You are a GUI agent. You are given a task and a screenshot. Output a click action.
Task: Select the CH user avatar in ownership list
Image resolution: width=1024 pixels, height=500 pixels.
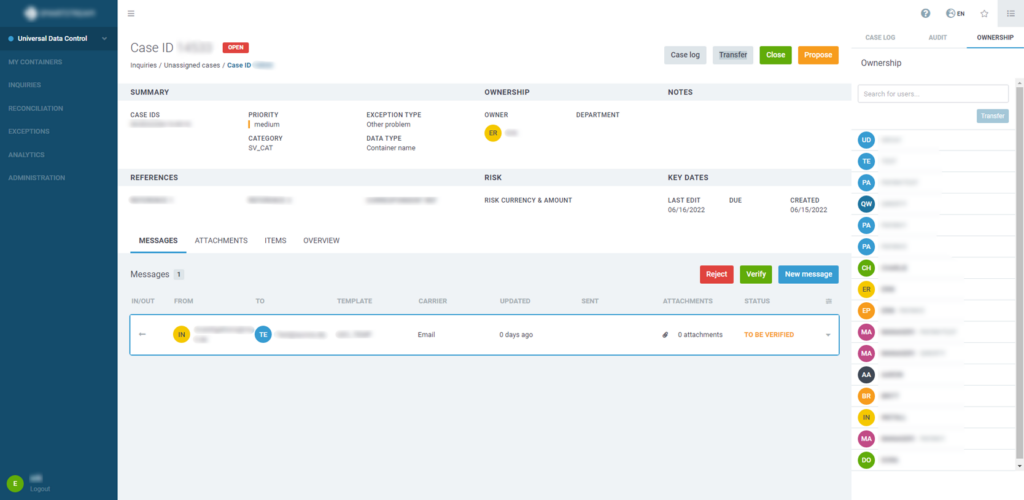click(867, 268)
